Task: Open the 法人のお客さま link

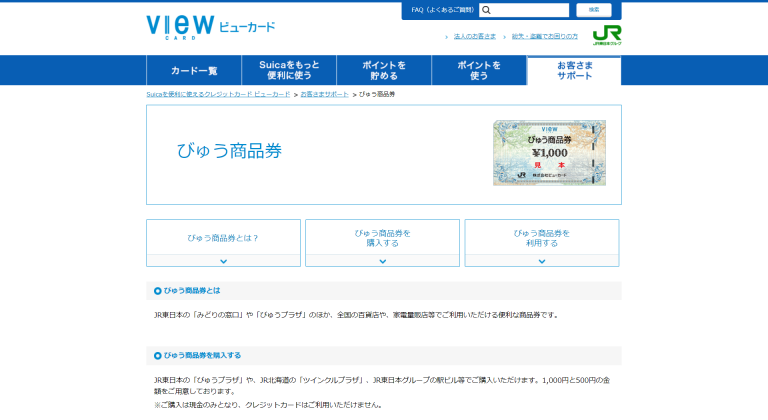Action: (475, 36)
